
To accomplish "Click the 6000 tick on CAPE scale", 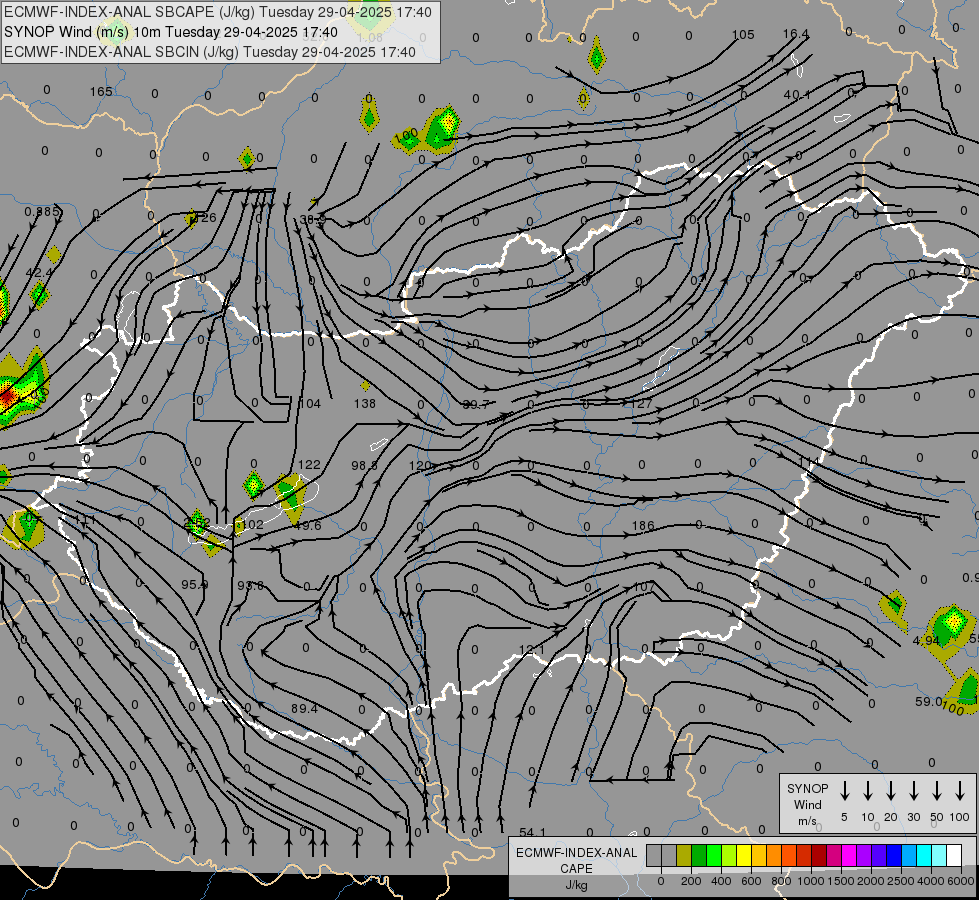I will (x=961, y=881).
